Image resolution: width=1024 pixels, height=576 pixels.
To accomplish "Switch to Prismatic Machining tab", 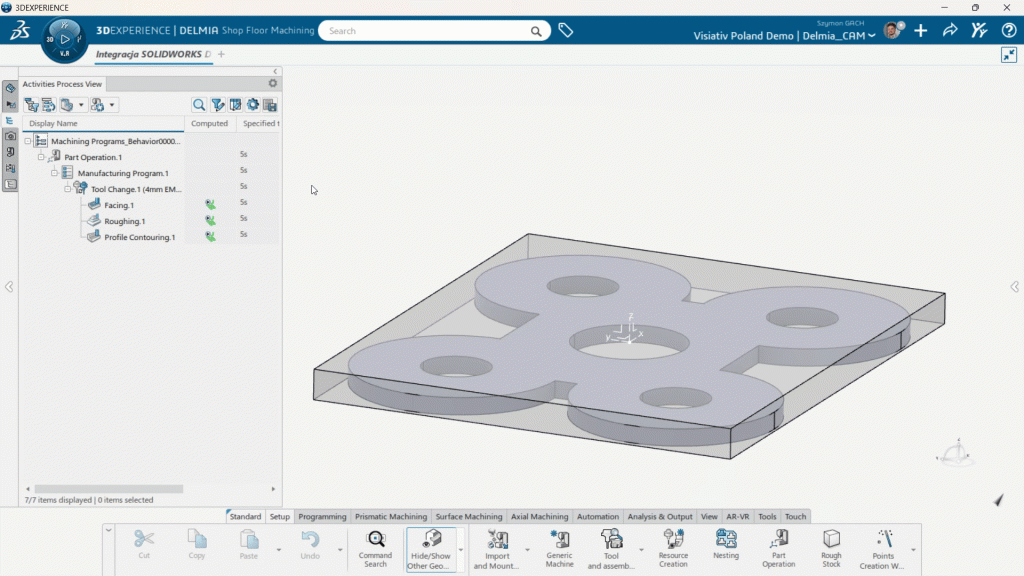I will pos(391,516).
